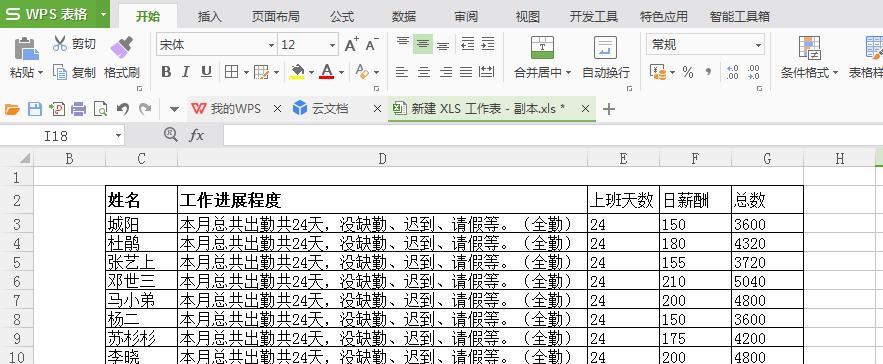Open the number format dropdown showing 常规
Image resolution: width=883 pixels, height=364 pixels.
coord(705,45)
